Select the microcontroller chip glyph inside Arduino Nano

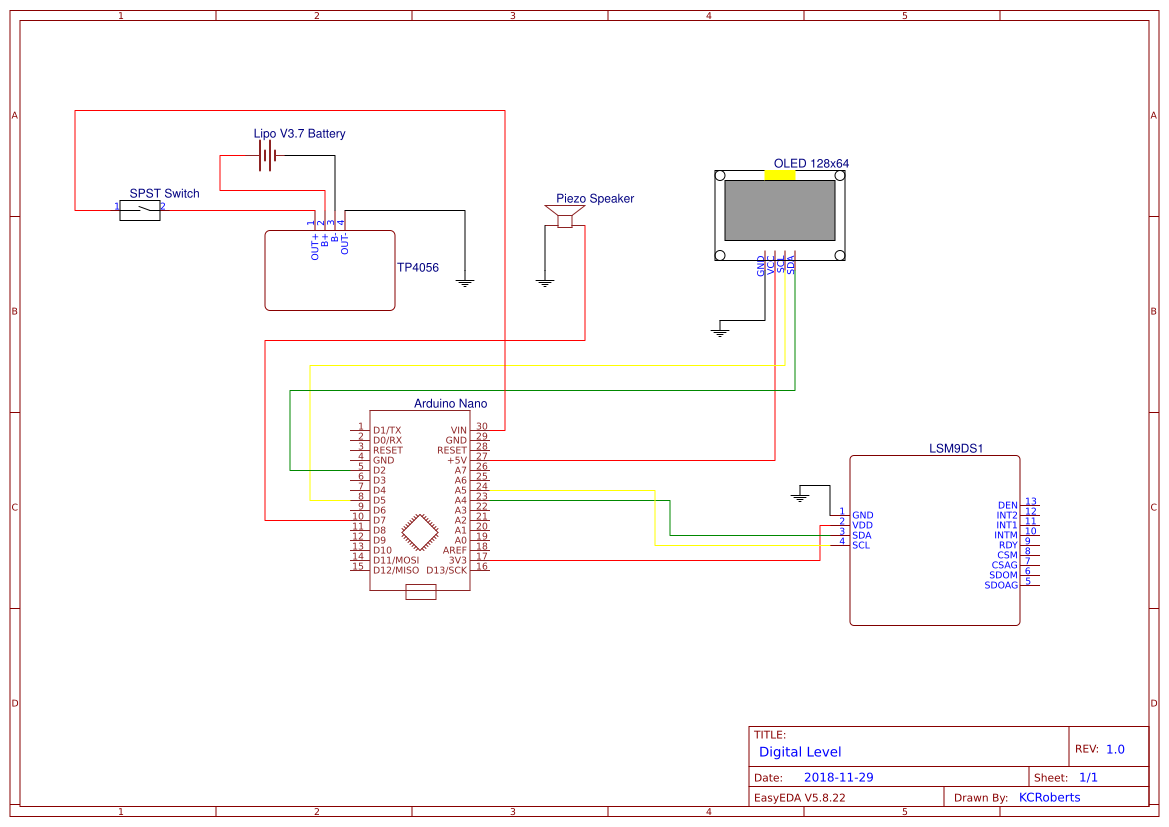tap(421, 531)
